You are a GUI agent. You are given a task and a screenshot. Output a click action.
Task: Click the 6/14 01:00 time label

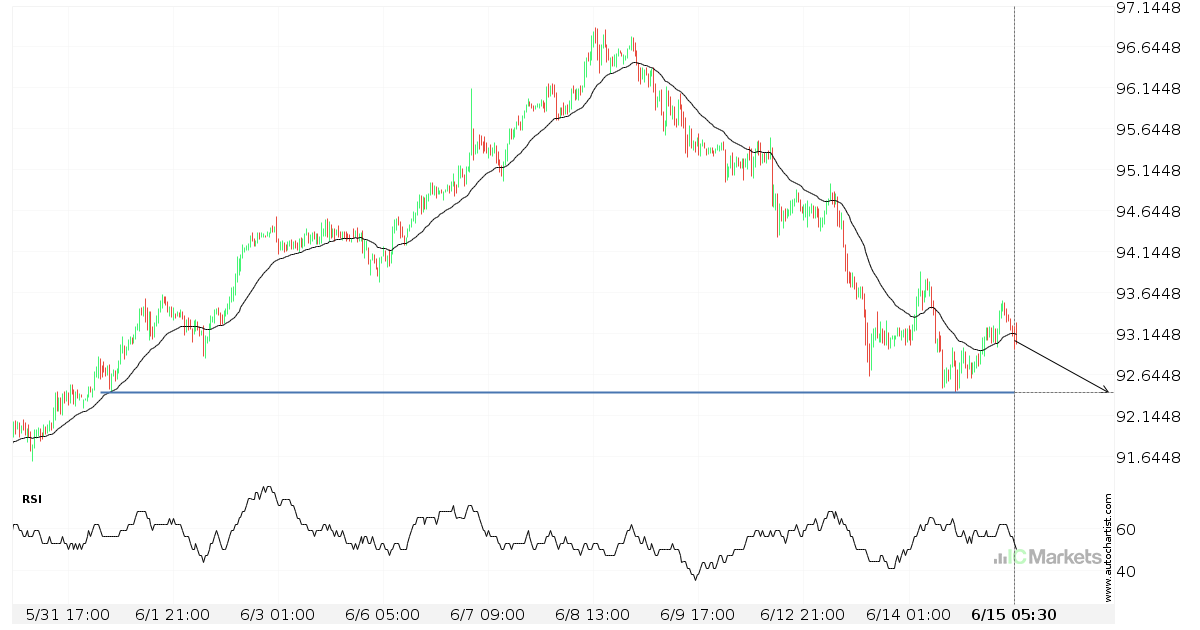pos(909,614)
